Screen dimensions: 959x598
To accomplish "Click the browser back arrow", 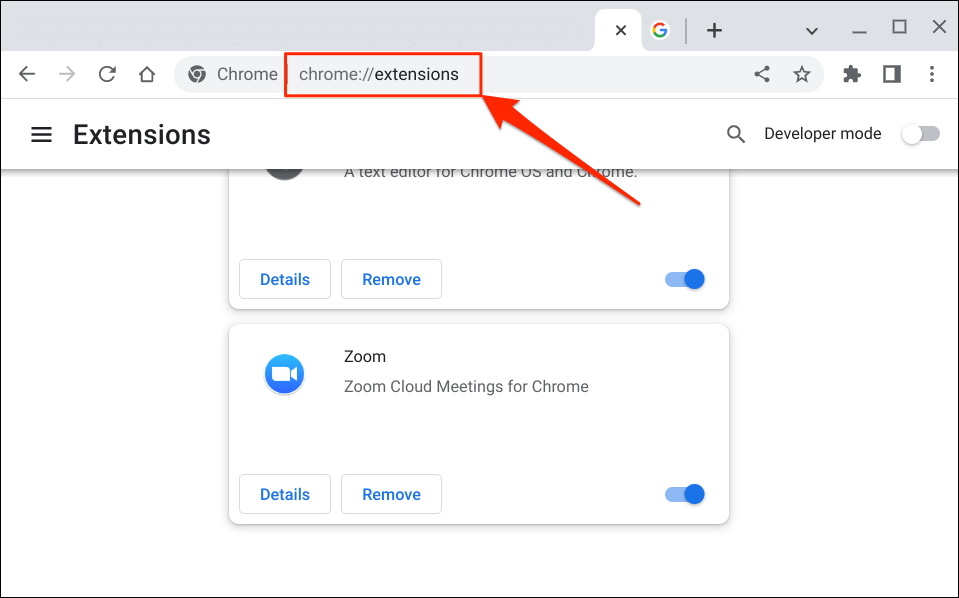I will click(27, 74).
